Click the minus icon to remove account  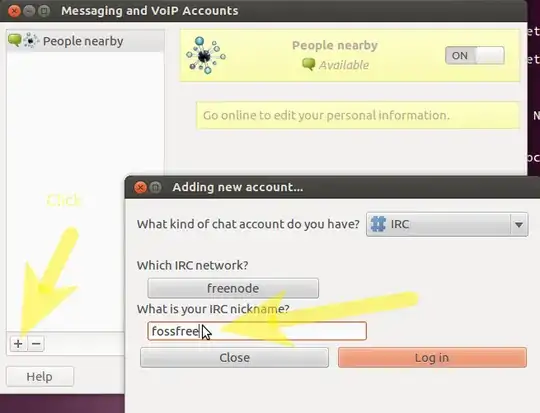36,343
